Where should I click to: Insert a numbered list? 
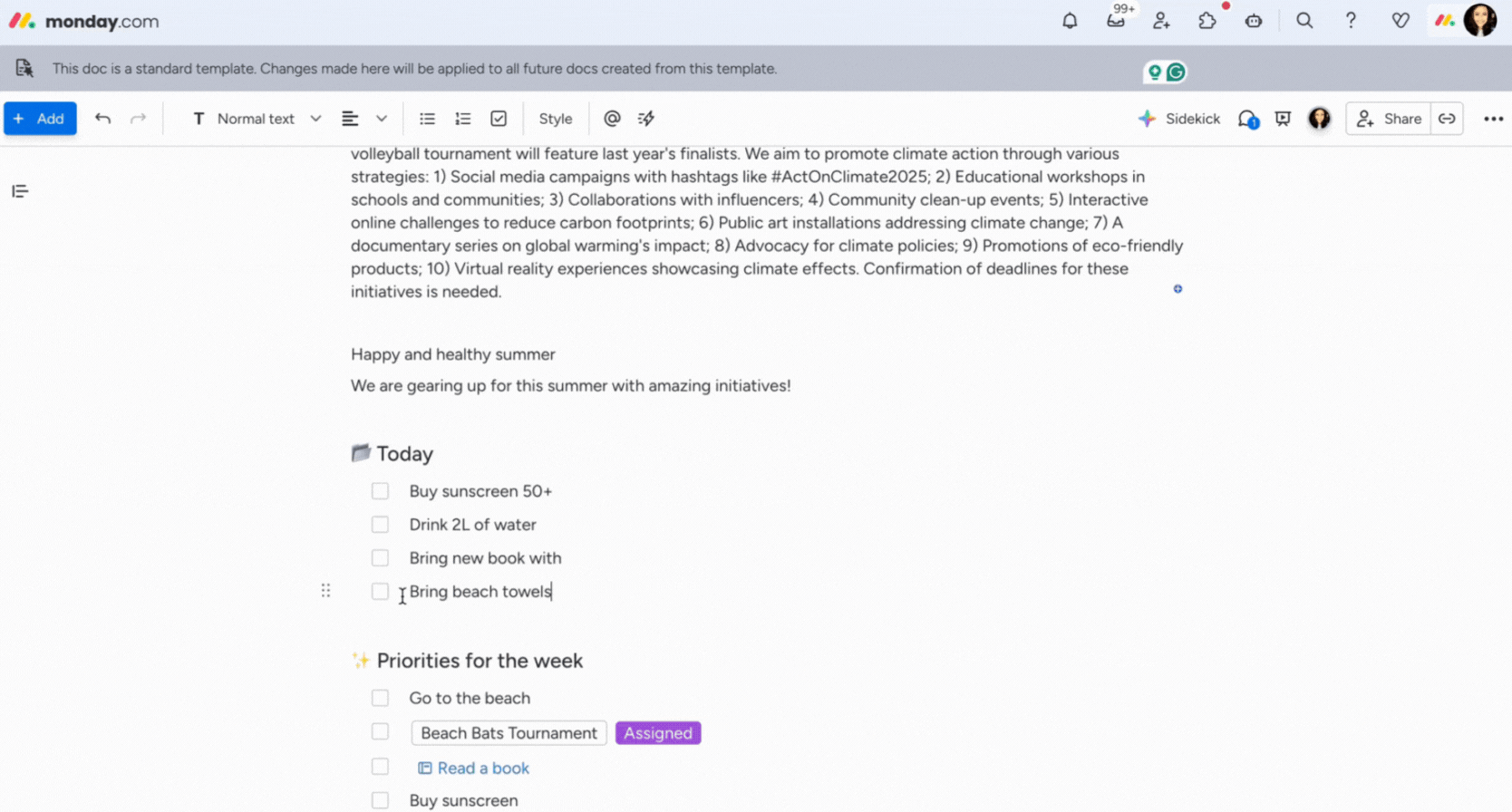[x=463, y=119]
